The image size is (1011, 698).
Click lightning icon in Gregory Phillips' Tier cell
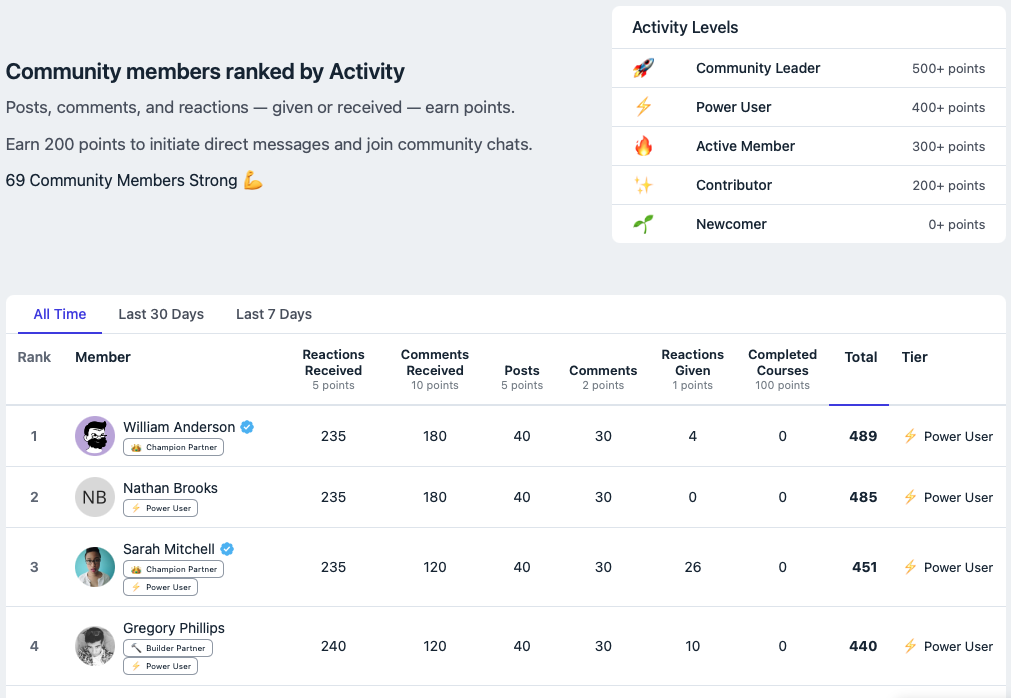(x=910, y=646)
